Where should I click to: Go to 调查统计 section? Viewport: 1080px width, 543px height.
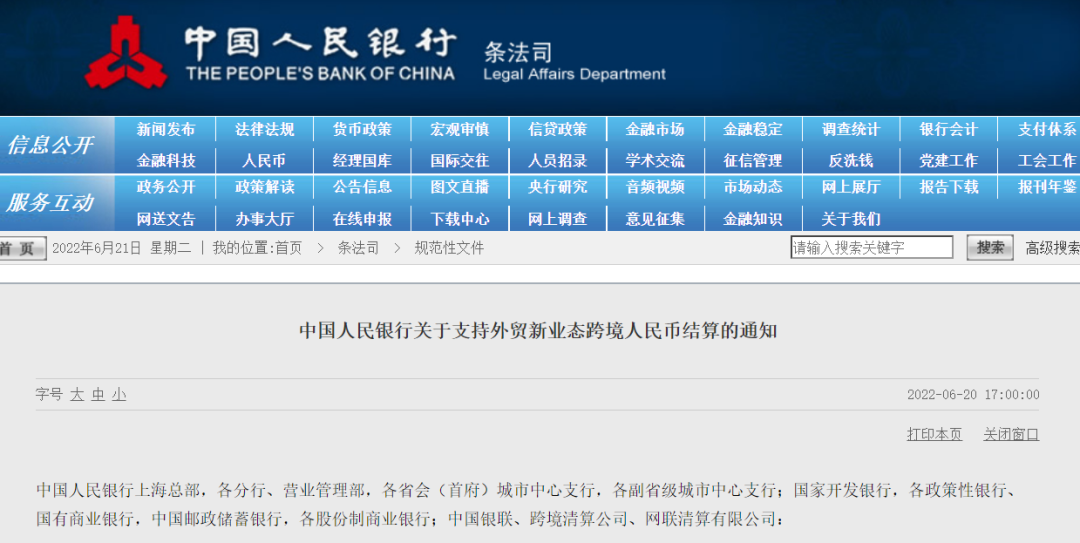tap(851, 130)
